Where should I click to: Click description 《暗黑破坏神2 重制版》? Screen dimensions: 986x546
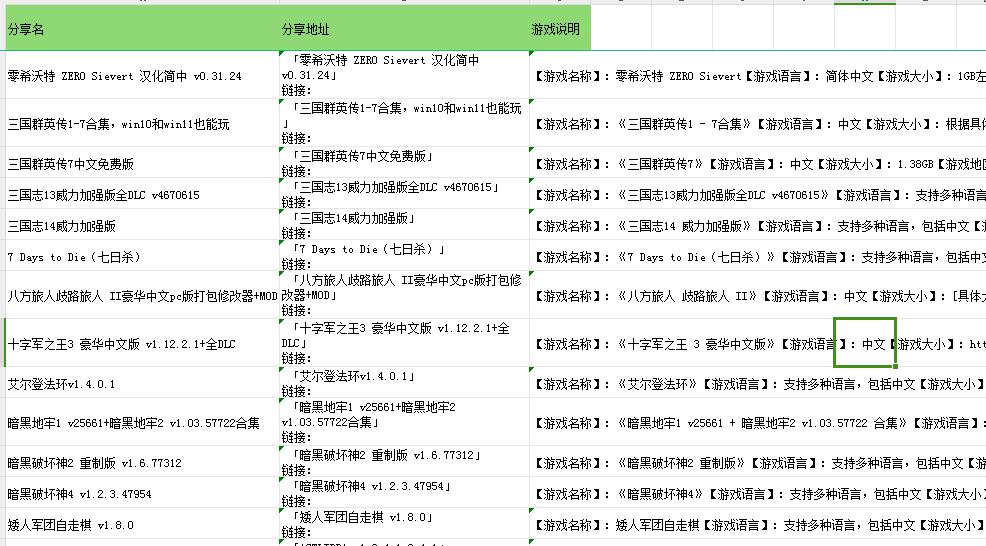point(758,462)
